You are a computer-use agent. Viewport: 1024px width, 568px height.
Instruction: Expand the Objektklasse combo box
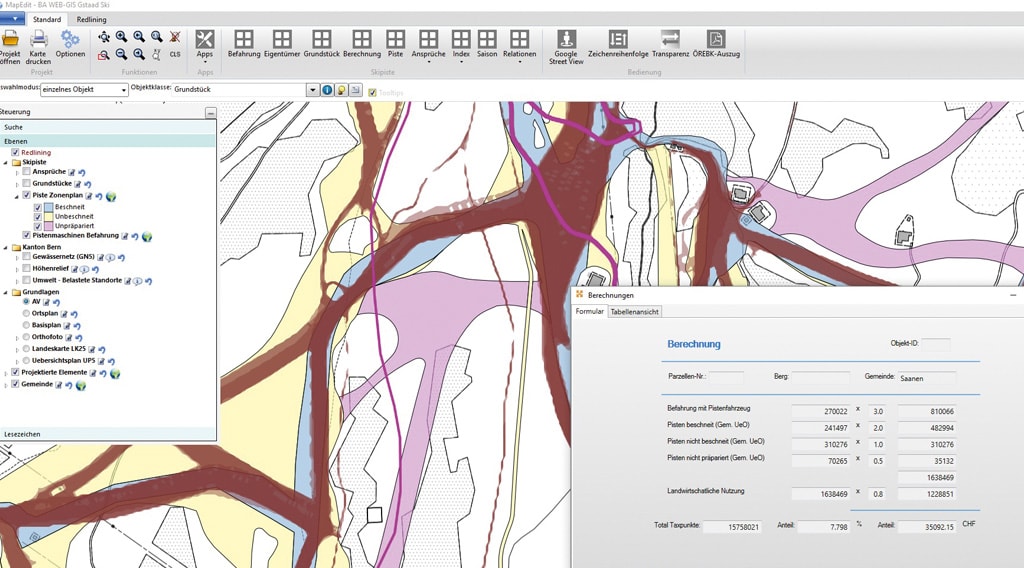(312, 90)
